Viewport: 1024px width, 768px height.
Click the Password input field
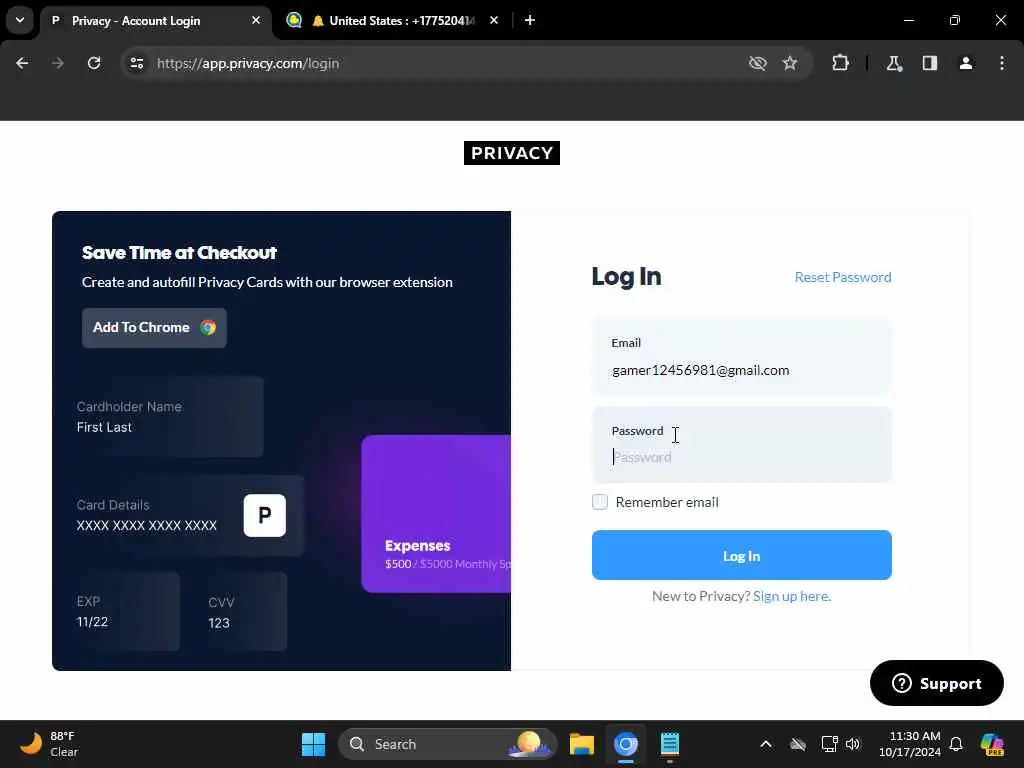(741, 445)
